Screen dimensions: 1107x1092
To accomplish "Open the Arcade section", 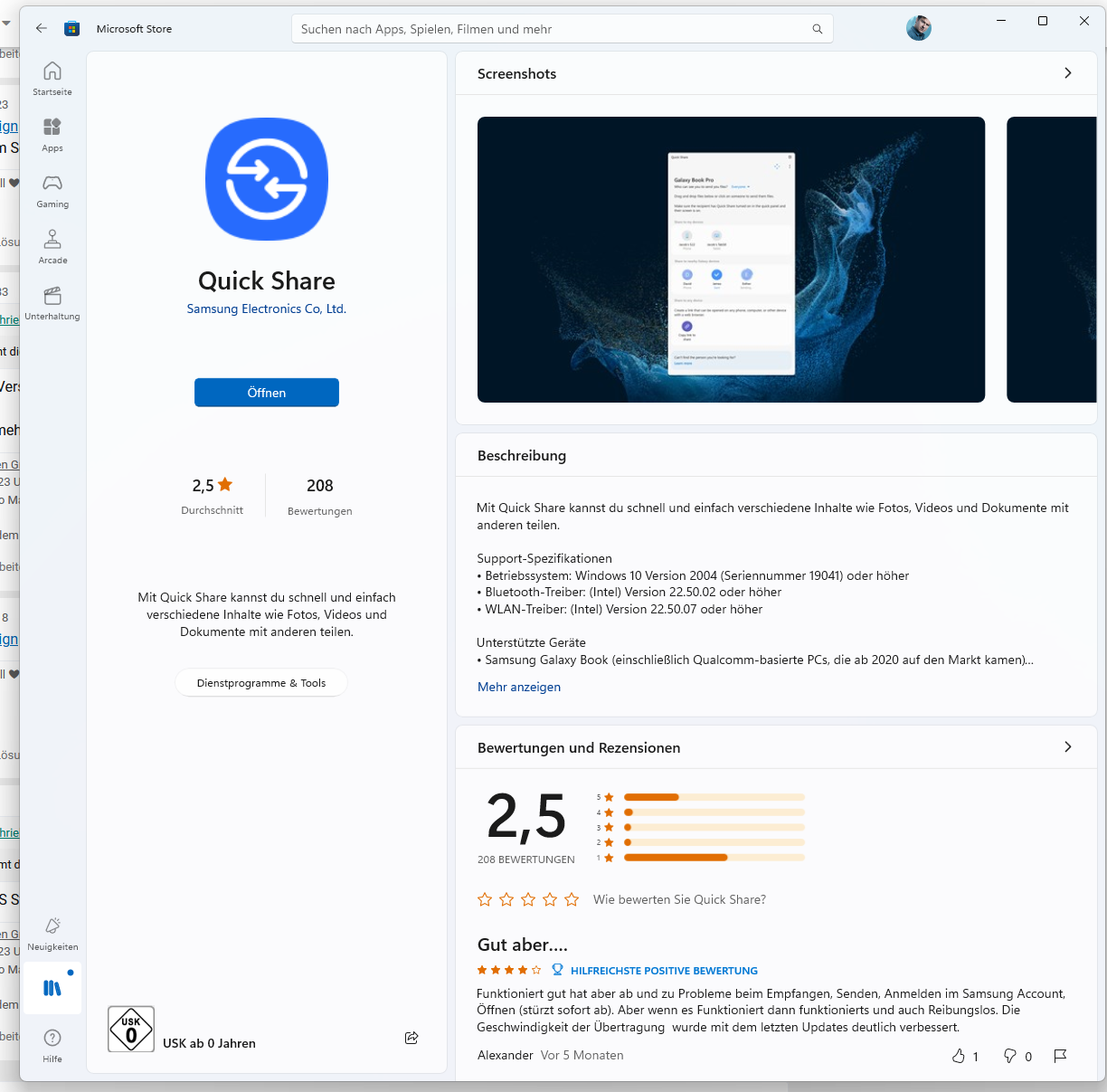I will pyautogui.click(x=52, y=247).
